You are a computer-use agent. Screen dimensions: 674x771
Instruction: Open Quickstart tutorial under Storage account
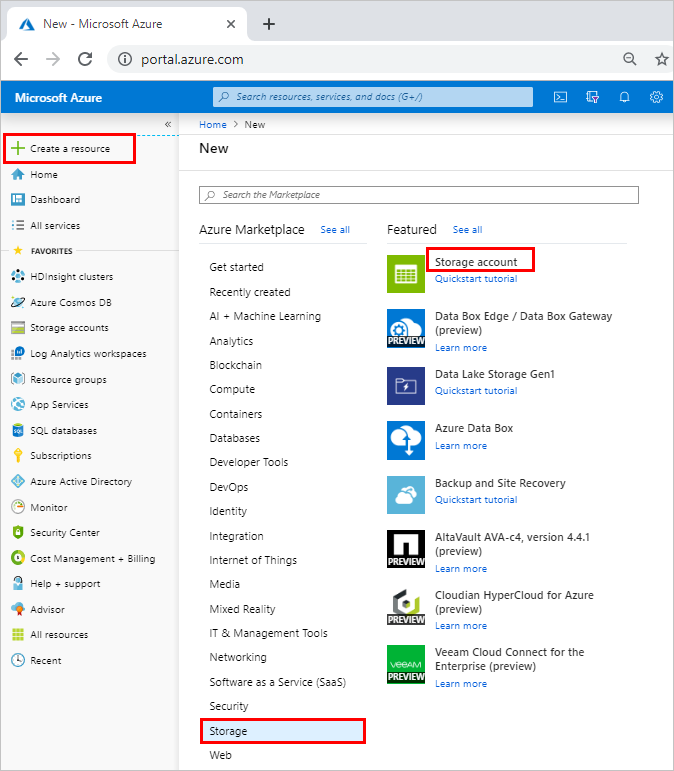476,279
